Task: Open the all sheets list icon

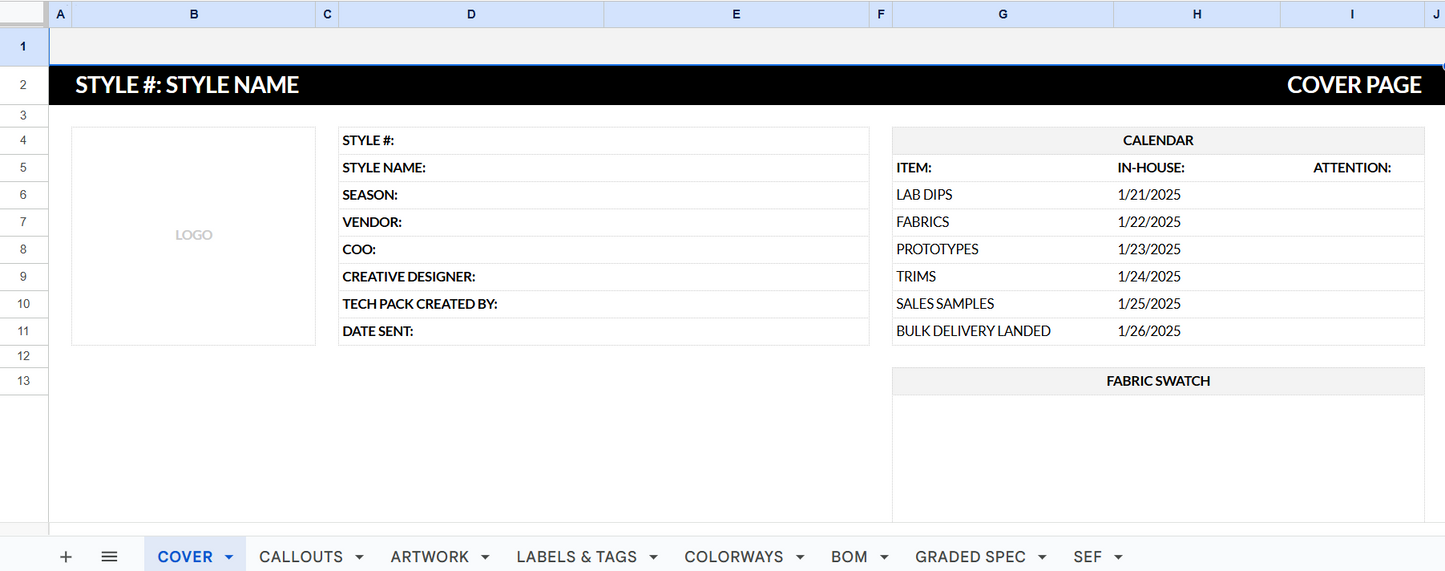Action: (110, 557)
